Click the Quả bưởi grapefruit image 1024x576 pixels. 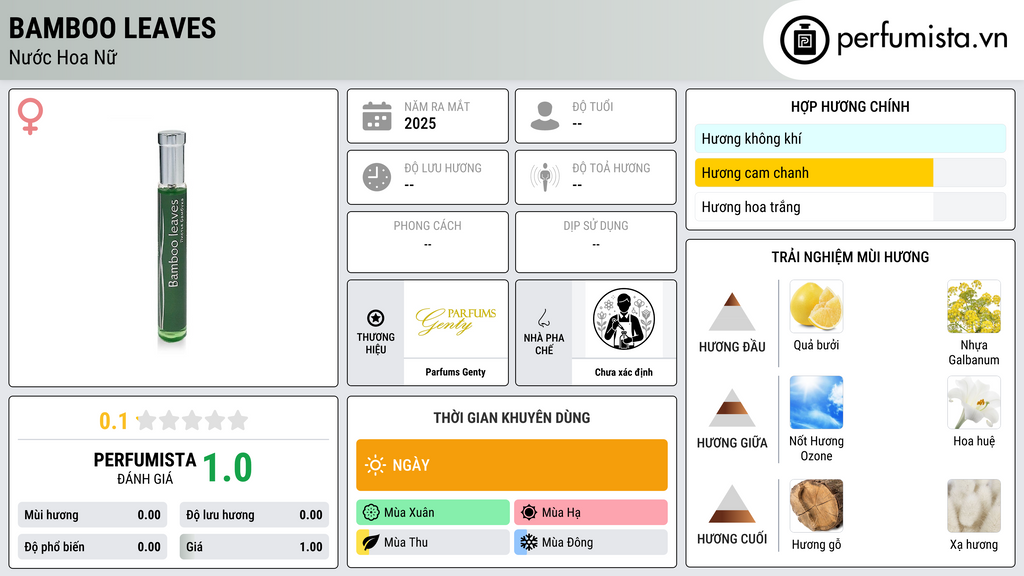[x=816, y=306]
